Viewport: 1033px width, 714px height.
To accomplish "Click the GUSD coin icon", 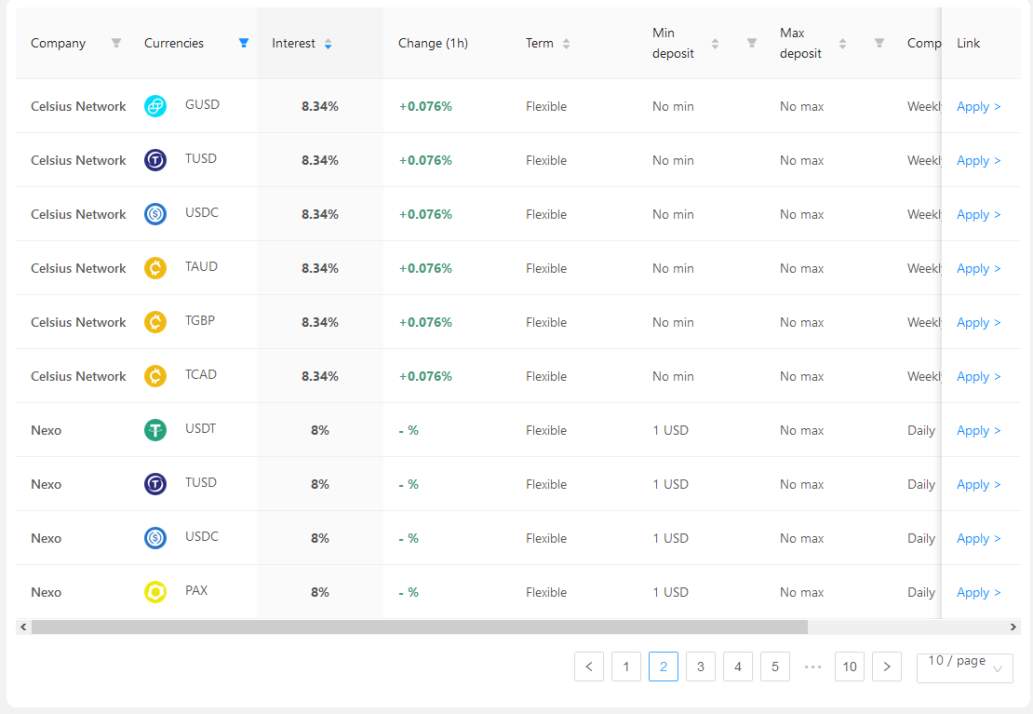I will coord(155,105).
